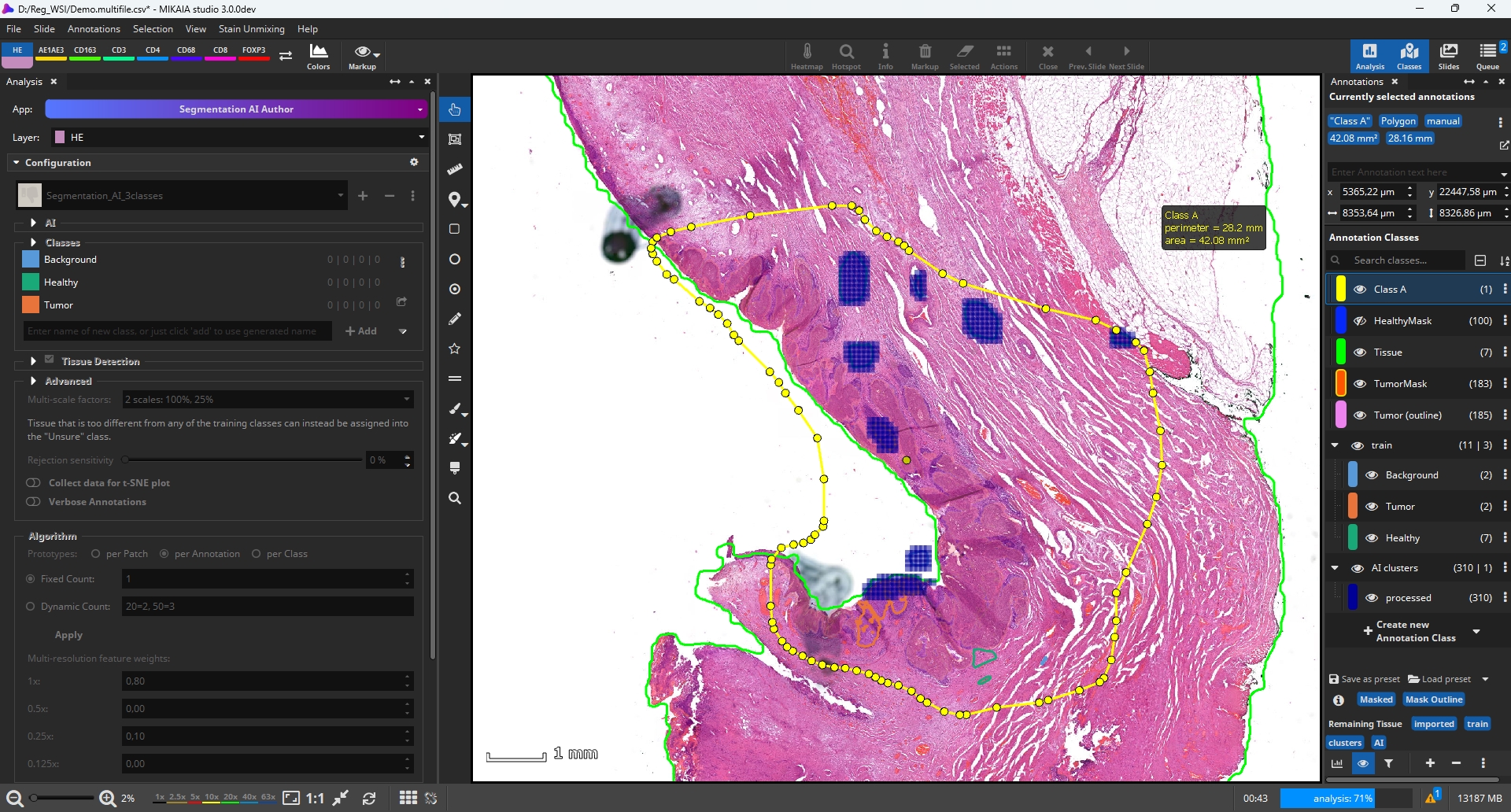The height and width of the screenshot is (812, 1511).
Task: Open the Hotspot tool
Action: click(x=846, y=55)
